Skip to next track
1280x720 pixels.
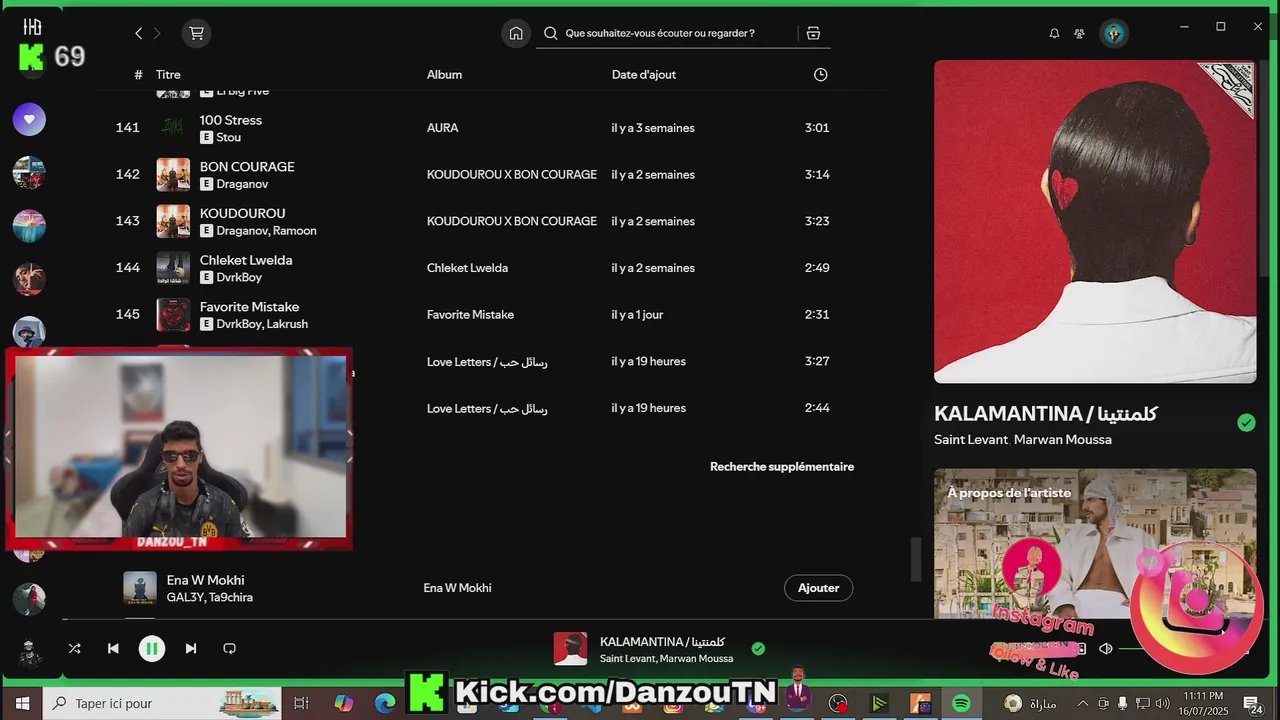coord(191,648)
